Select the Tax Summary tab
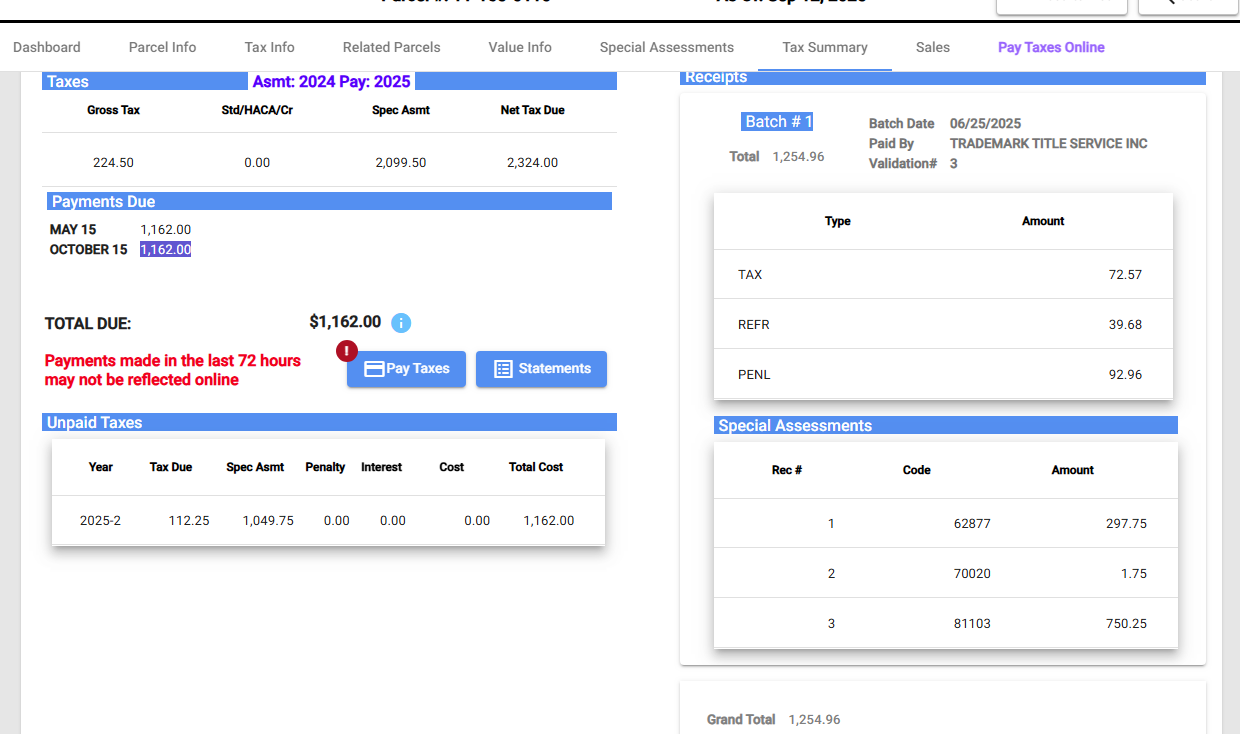Screen dimensions: 1240x734 pos(824,47)
